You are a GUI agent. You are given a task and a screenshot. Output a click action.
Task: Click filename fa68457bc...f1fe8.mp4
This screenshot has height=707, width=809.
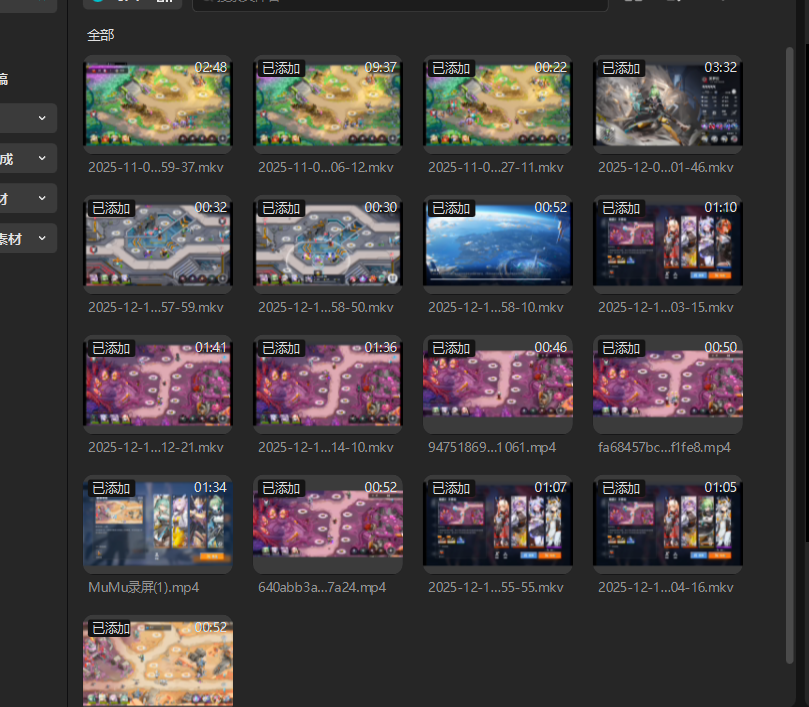664,447
